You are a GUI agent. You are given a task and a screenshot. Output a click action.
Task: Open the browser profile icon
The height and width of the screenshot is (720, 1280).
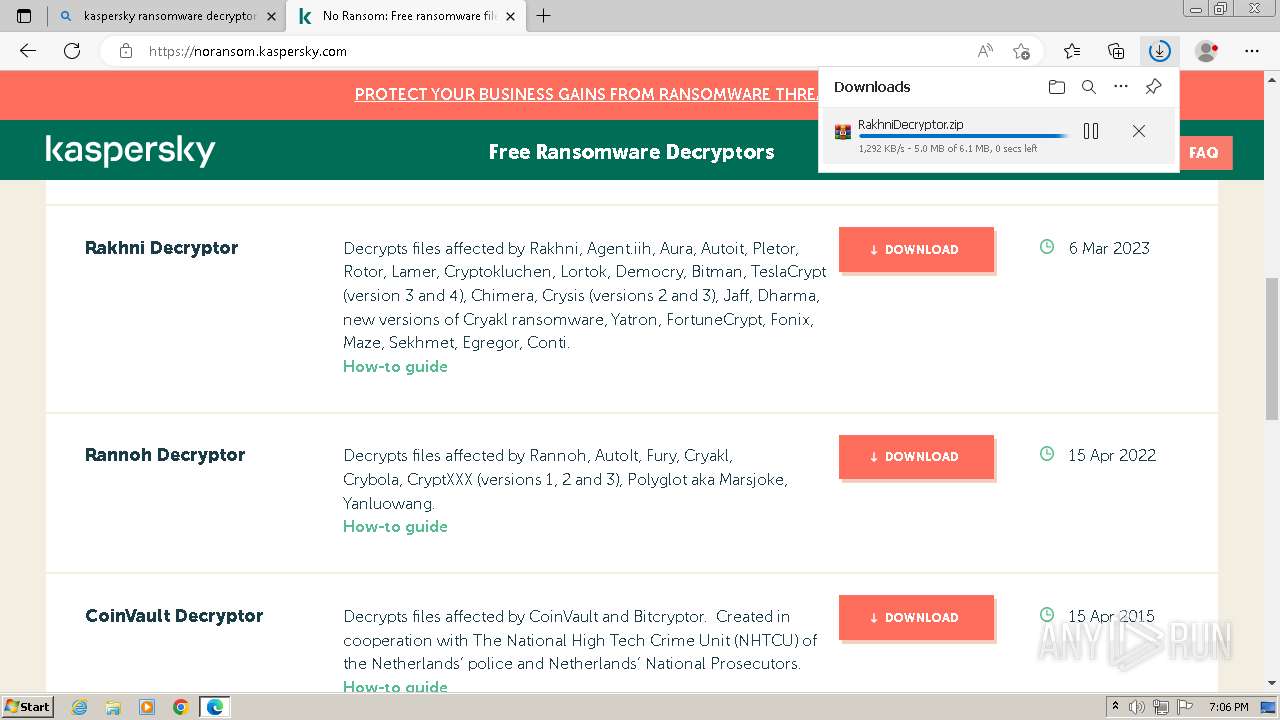1207,51
